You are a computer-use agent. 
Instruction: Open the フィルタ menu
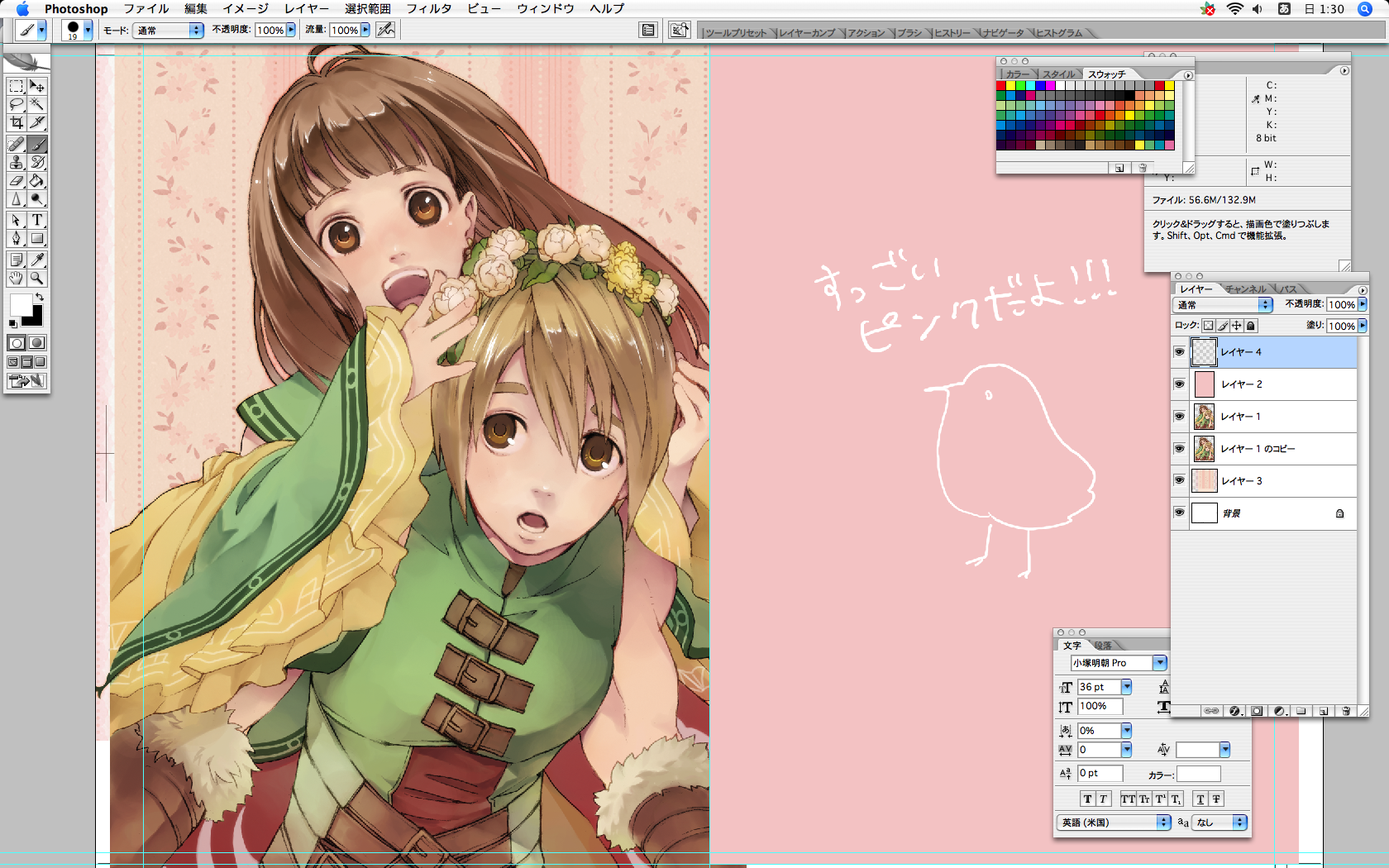tap(428, 8)
